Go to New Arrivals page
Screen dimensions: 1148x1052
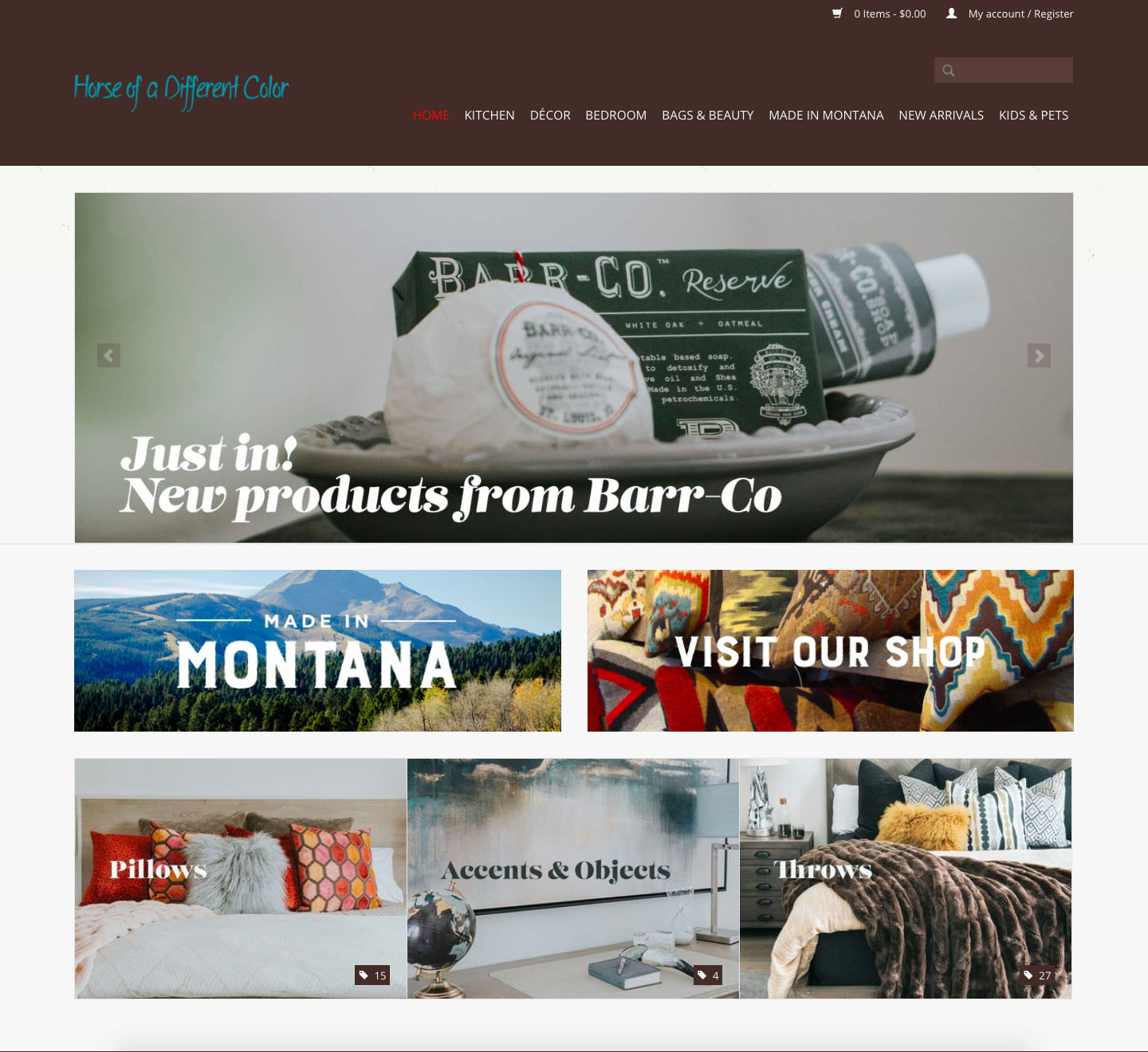click(x=942, y=116)
